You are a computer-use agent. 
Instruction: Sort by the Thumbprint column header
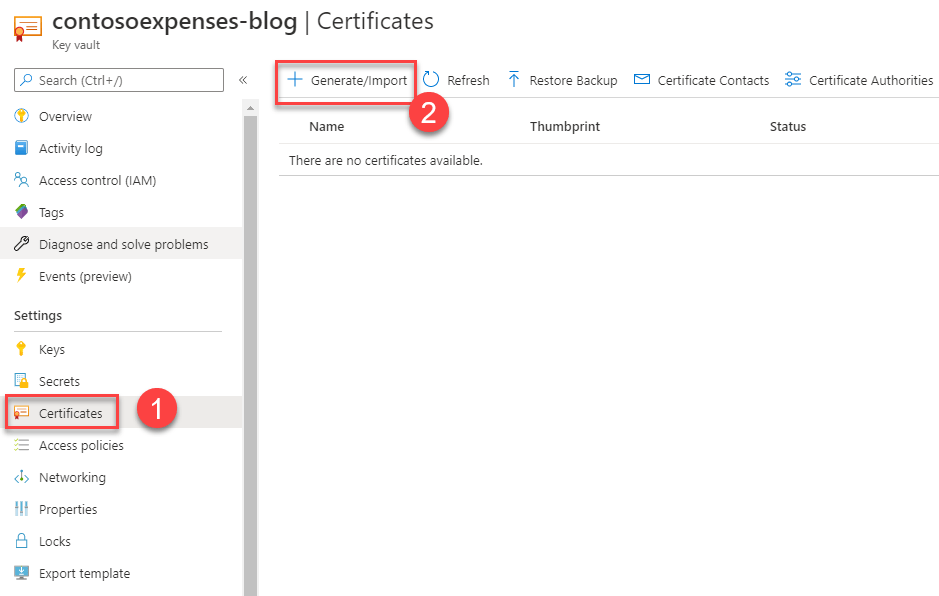coord(565,126)
